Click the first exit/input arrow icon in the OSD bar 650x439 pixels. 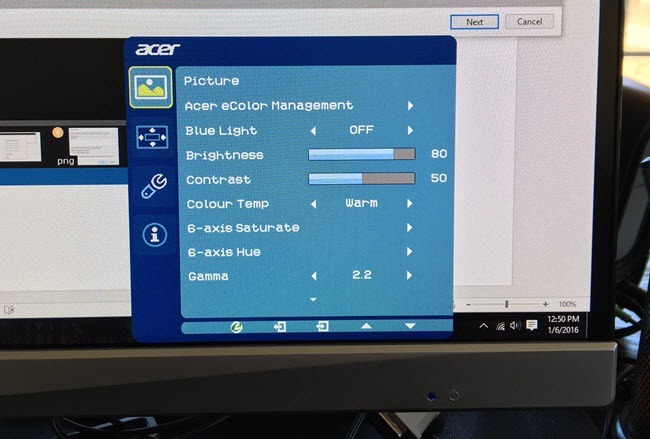pyautogui.click(x=280, y=327)
